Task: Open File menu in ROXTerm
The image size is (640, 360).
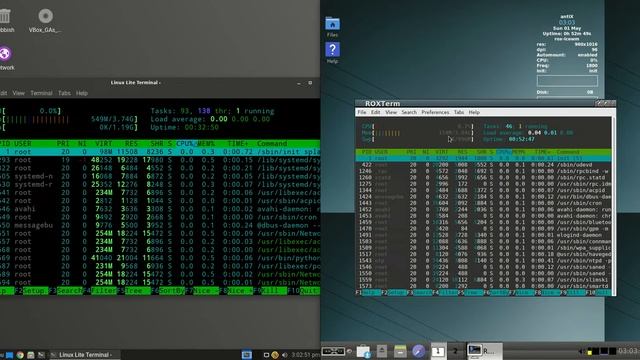Action: 362,112
